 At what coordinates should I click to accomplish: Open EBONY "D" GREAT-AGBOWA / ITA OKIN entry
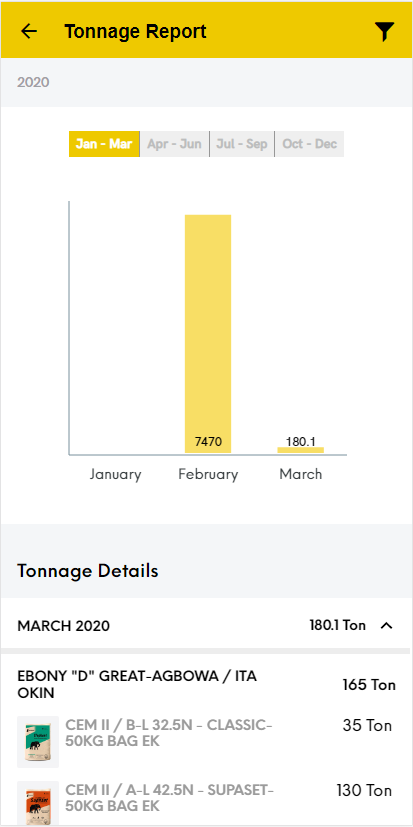pos(206,685)
